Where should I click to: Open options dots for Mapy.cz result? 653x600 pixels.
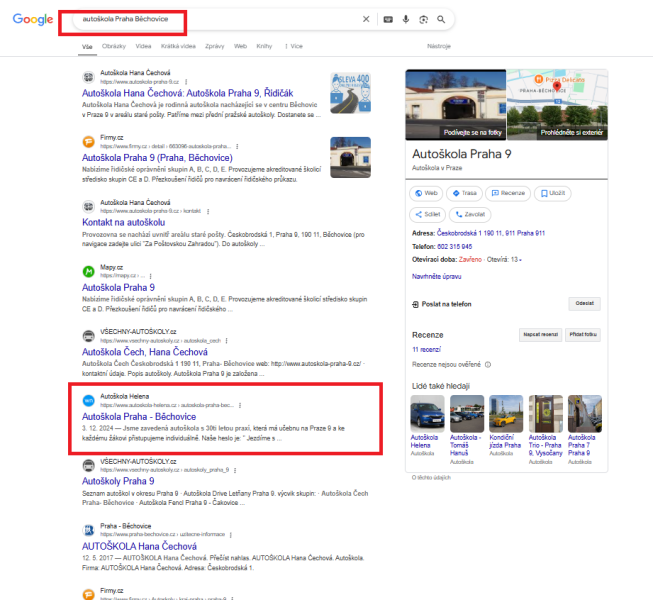point(150,276)
